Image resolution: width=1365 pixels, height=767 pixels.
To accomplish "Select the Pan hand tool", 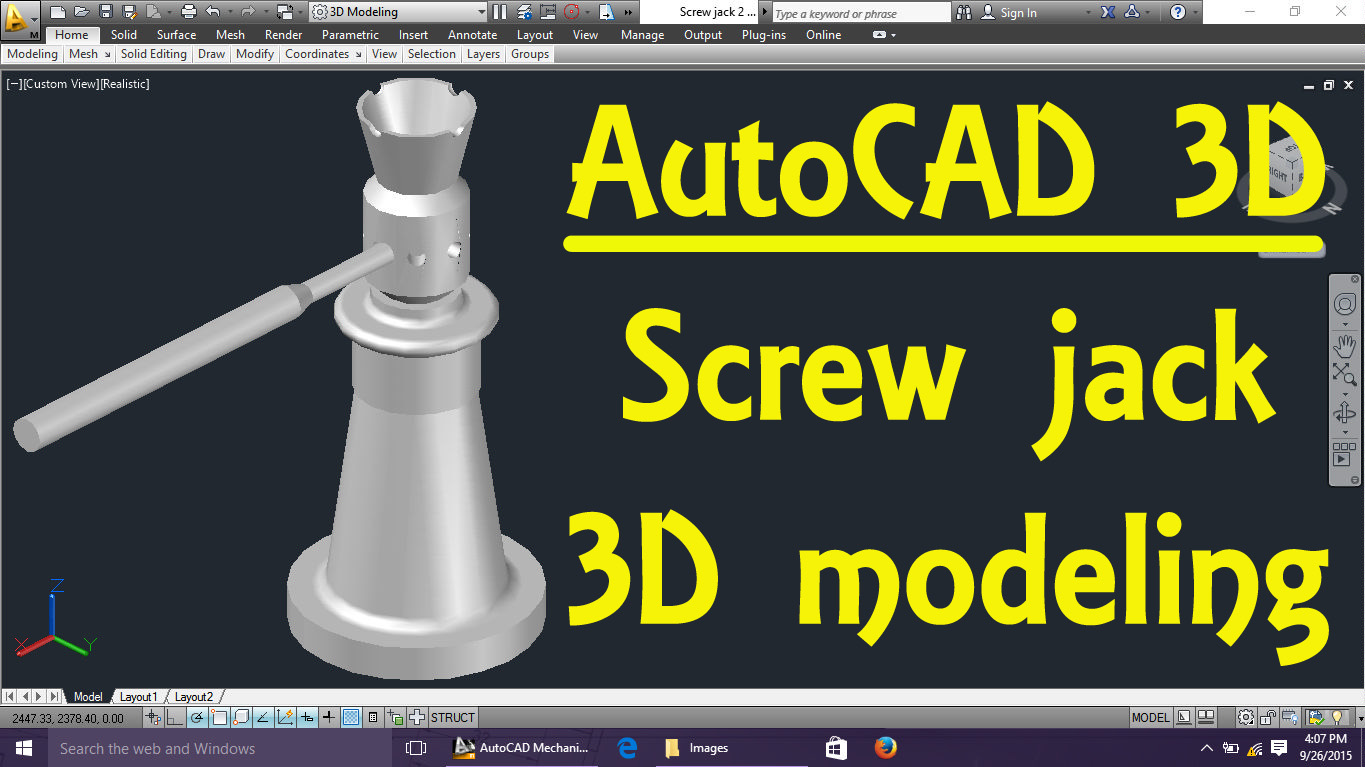I will [1345, 346].
